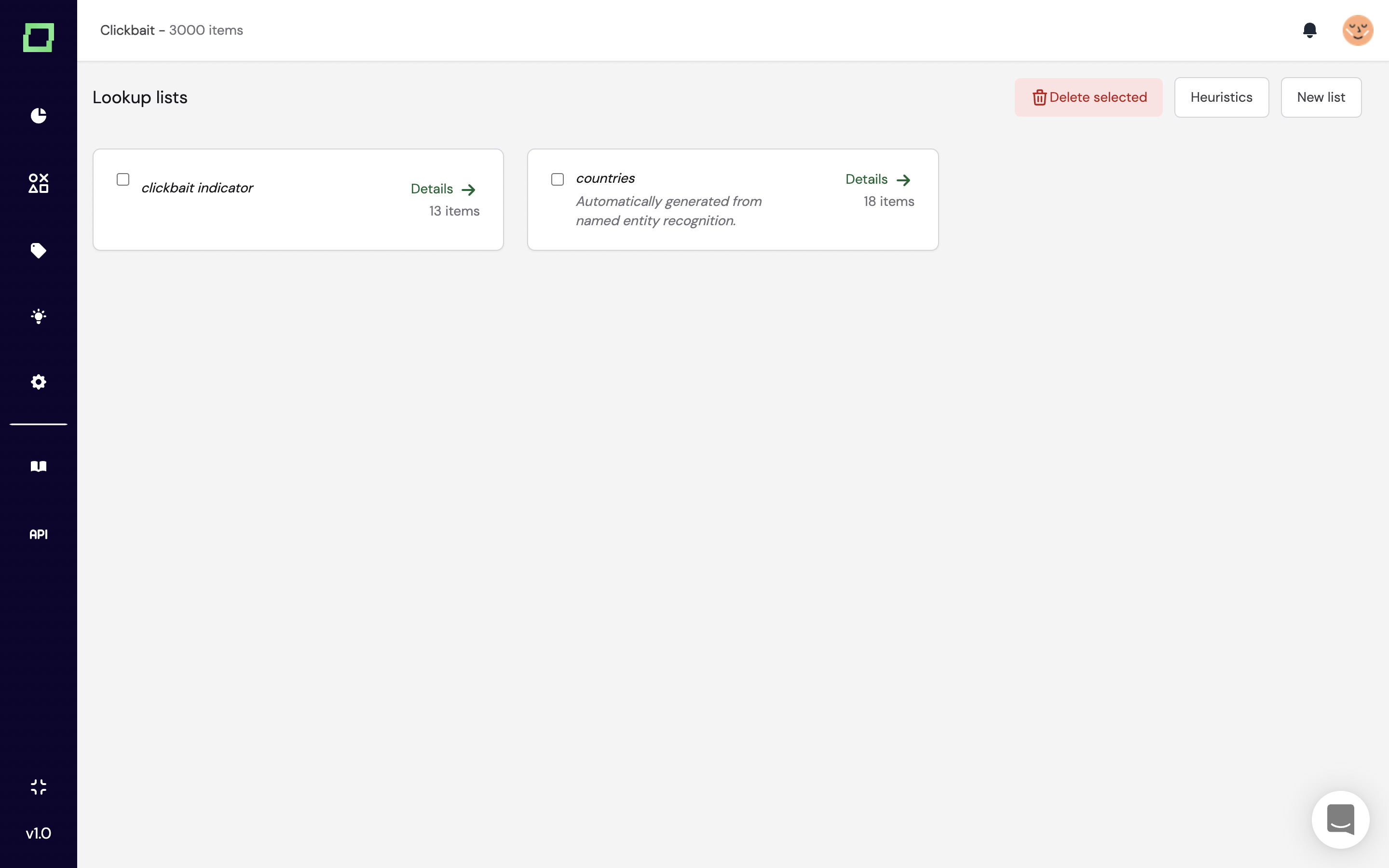Select the clickbait indicator checkbox
The height and width of the screenshot is (868, 1389).
[123, 180]
